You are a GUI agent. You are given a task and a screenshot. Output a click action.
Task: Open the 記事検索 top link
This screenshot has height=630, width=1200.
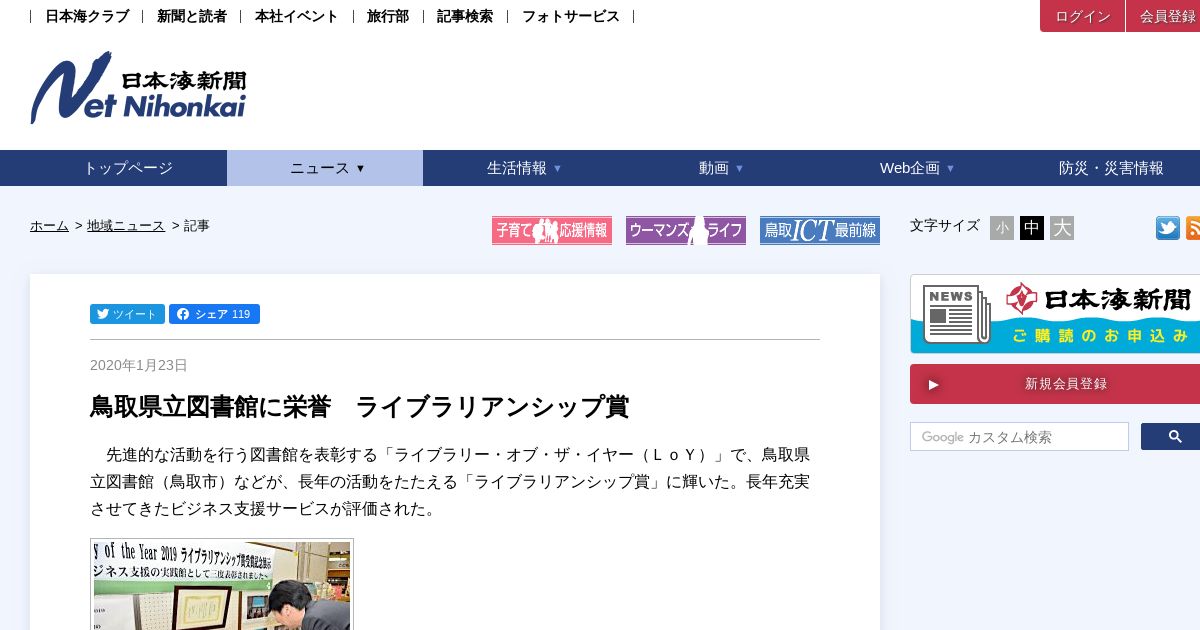pos(465,16)
